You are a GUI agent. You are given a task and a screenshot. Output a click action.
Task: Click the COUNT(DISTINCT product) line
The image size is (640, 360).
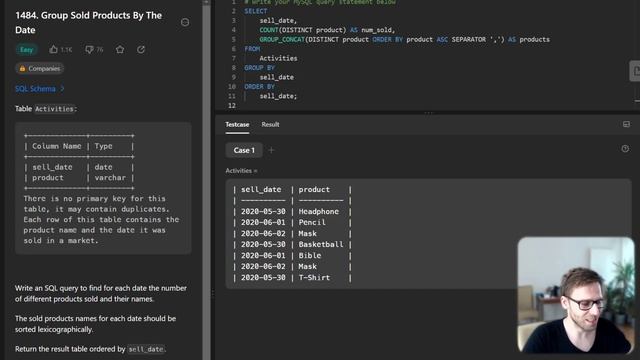click(327, 30)
